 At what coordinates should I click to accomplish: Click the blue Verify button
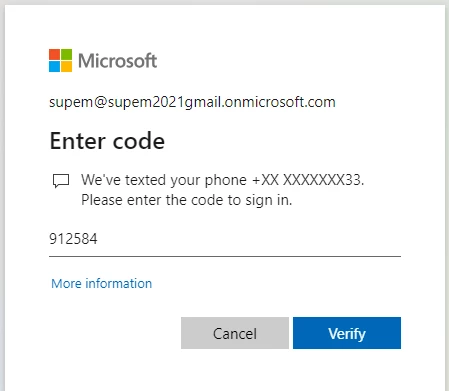[347, 333]
